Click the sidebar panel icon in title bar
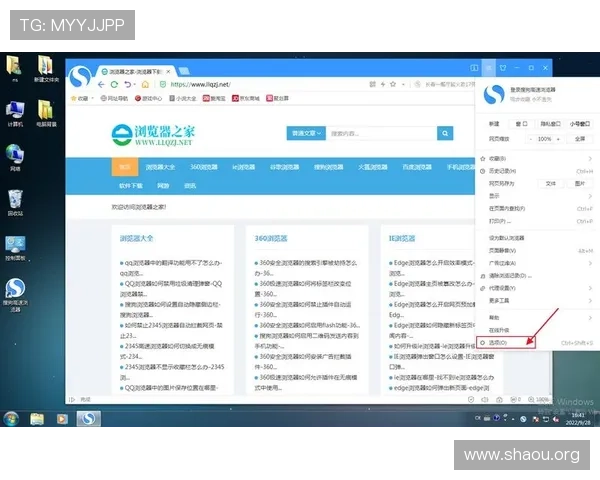 [x=474, y=68]
